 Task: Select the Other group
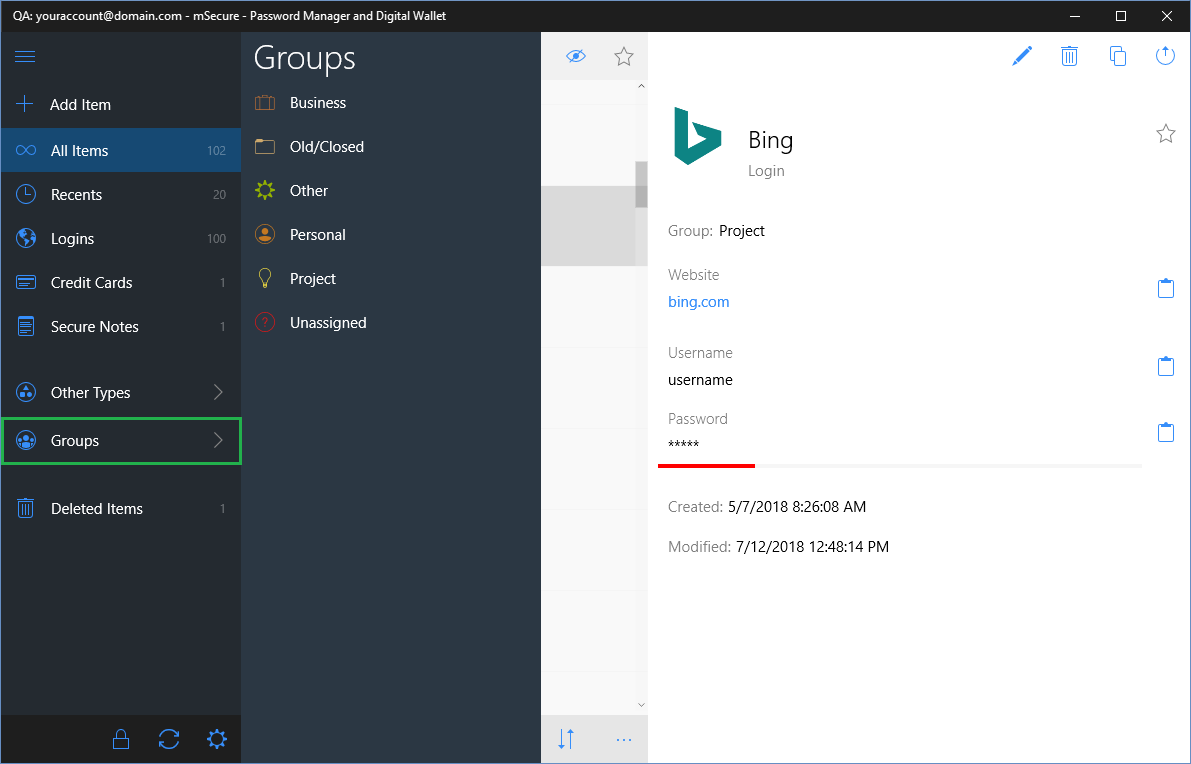(391, 191)
